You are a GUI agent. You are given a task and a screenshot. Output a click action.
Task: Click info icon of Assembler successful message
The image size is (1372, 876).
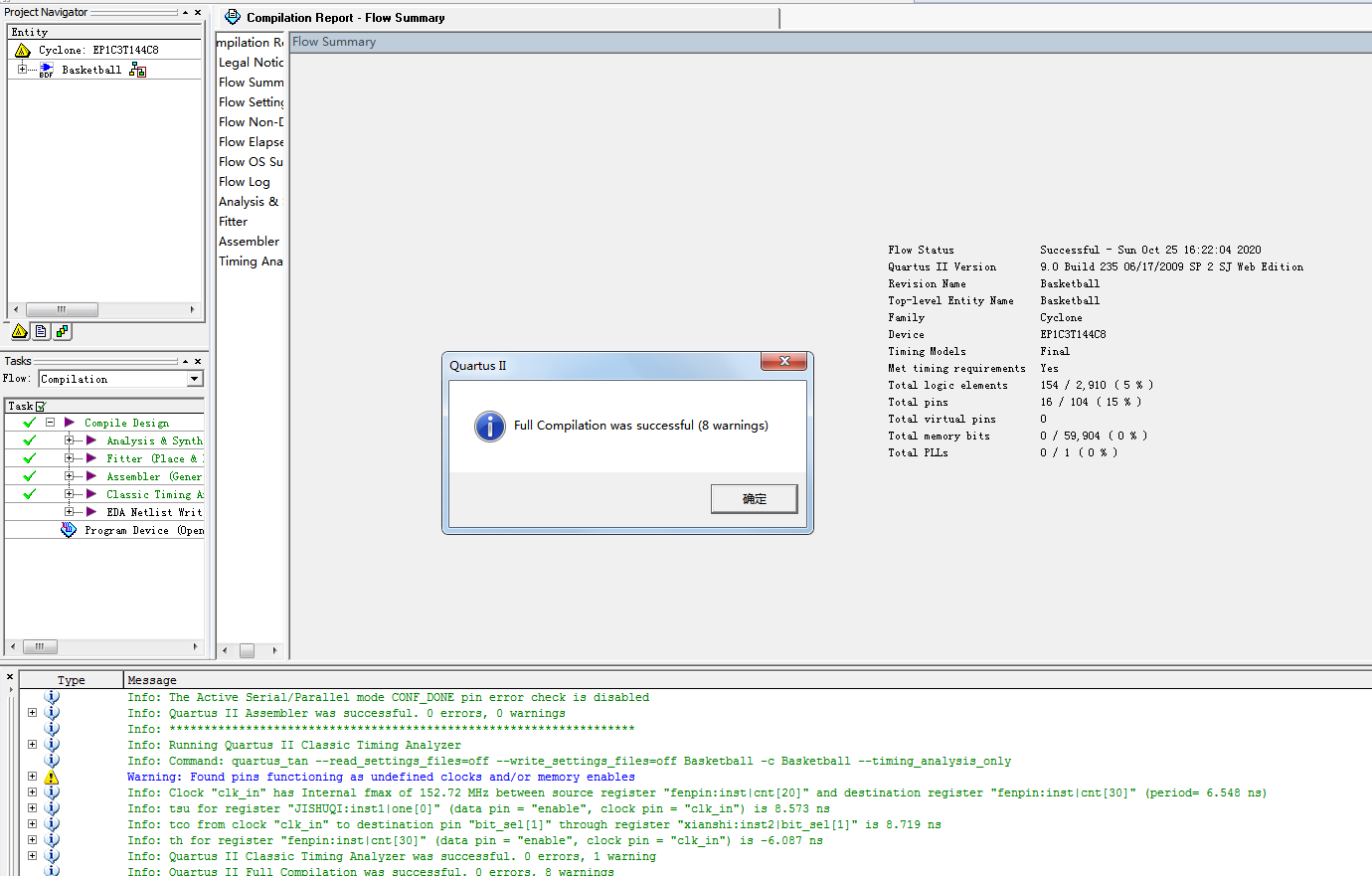(x=52, y=713)
